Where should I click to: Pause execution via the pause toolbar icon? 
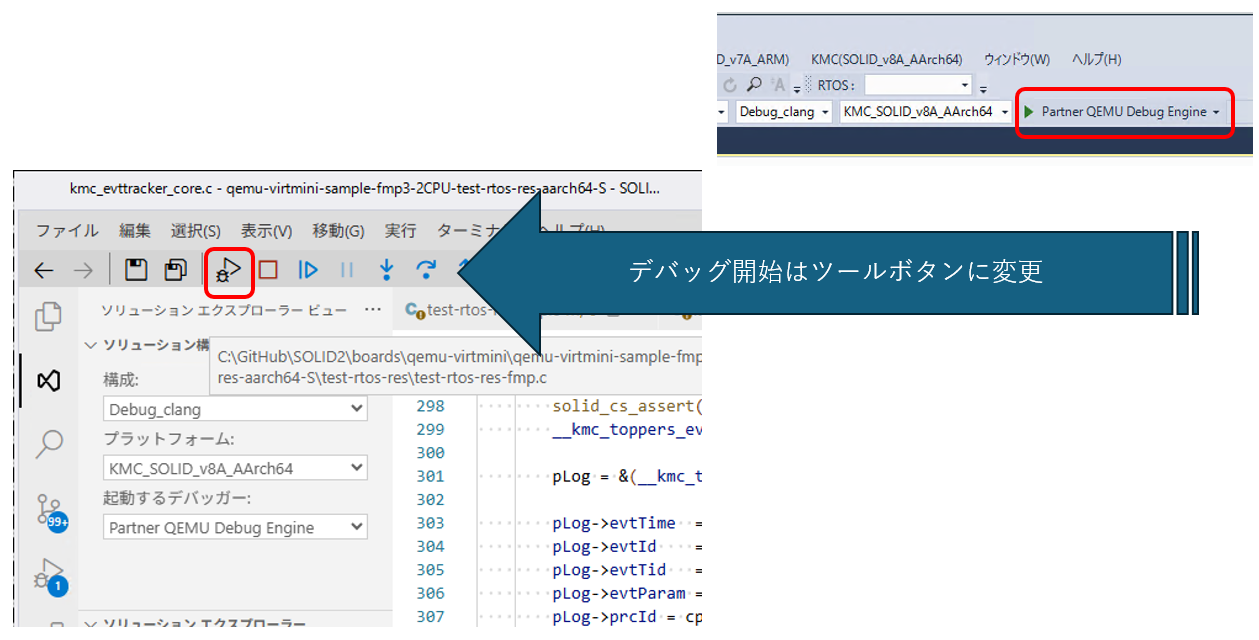click(345, 269)
